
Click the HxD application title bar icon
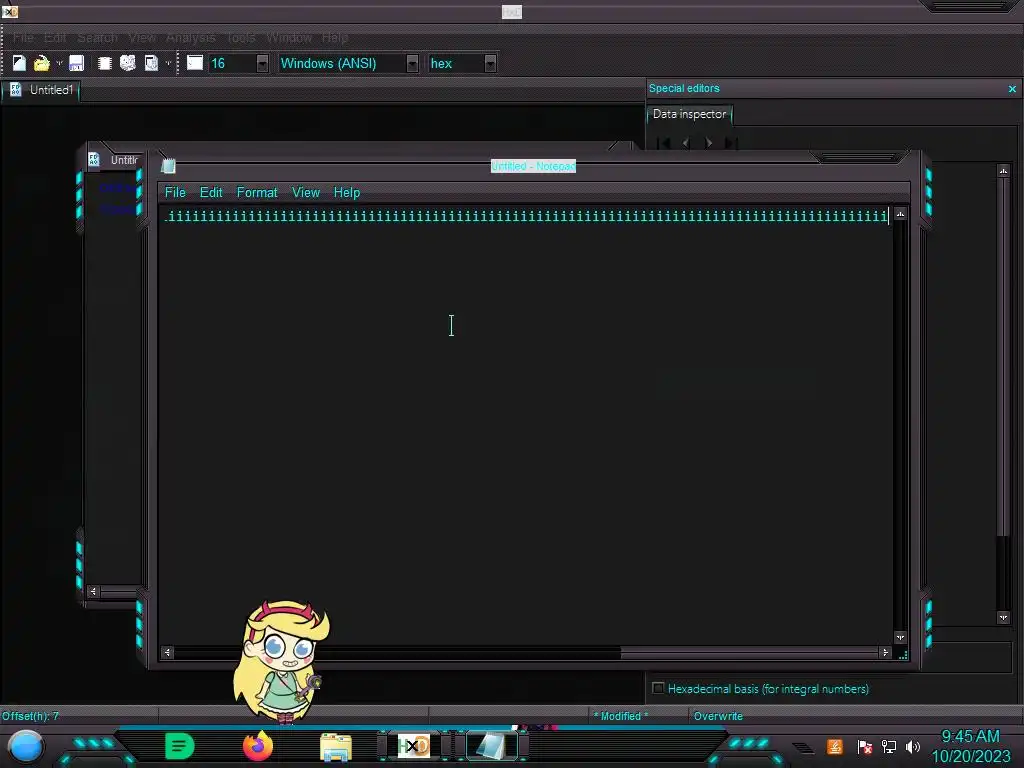click(10, 11)
